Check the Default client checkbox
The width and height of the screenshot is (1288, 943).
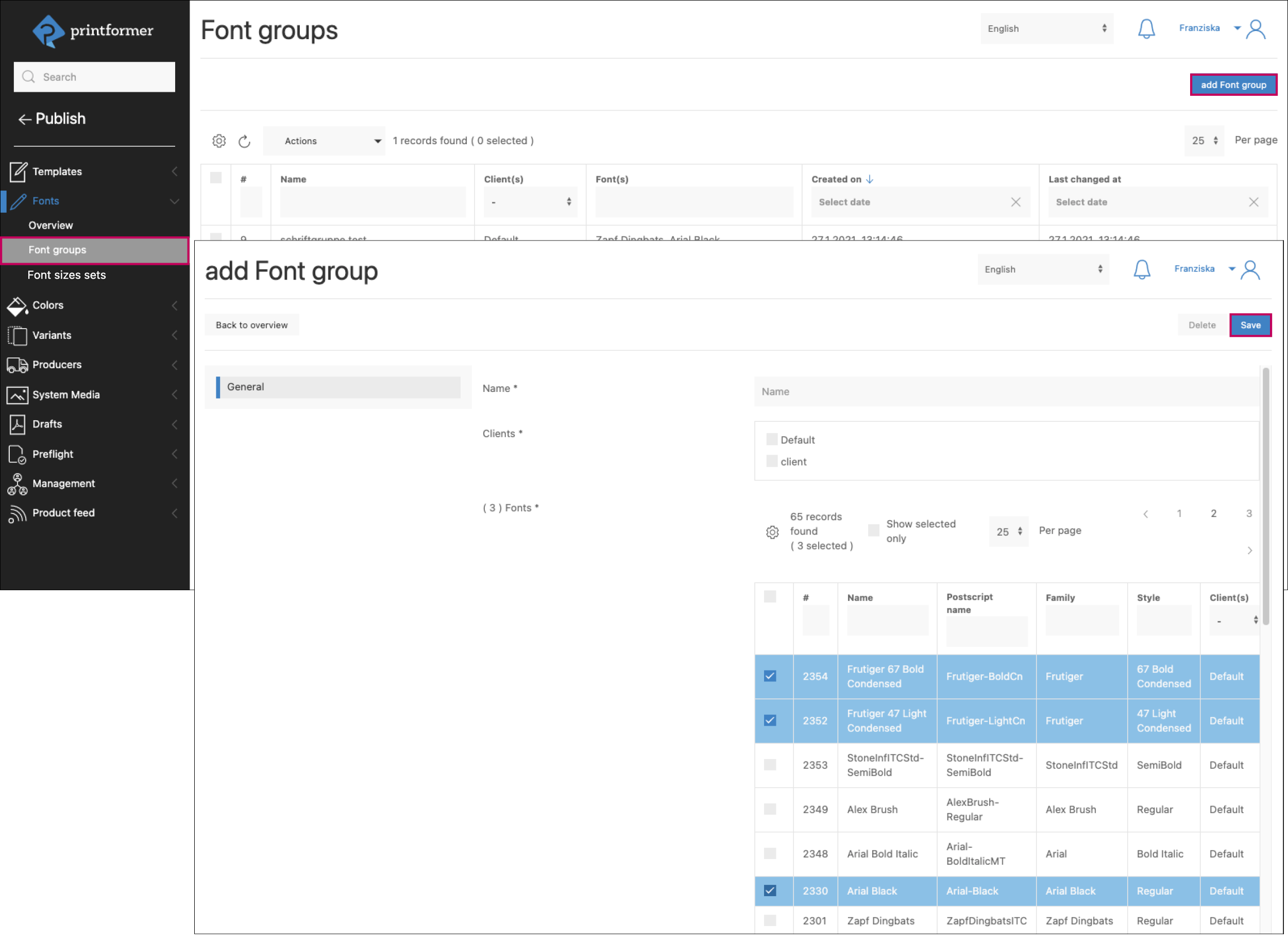pyautogui.click(x=771, y=439)
